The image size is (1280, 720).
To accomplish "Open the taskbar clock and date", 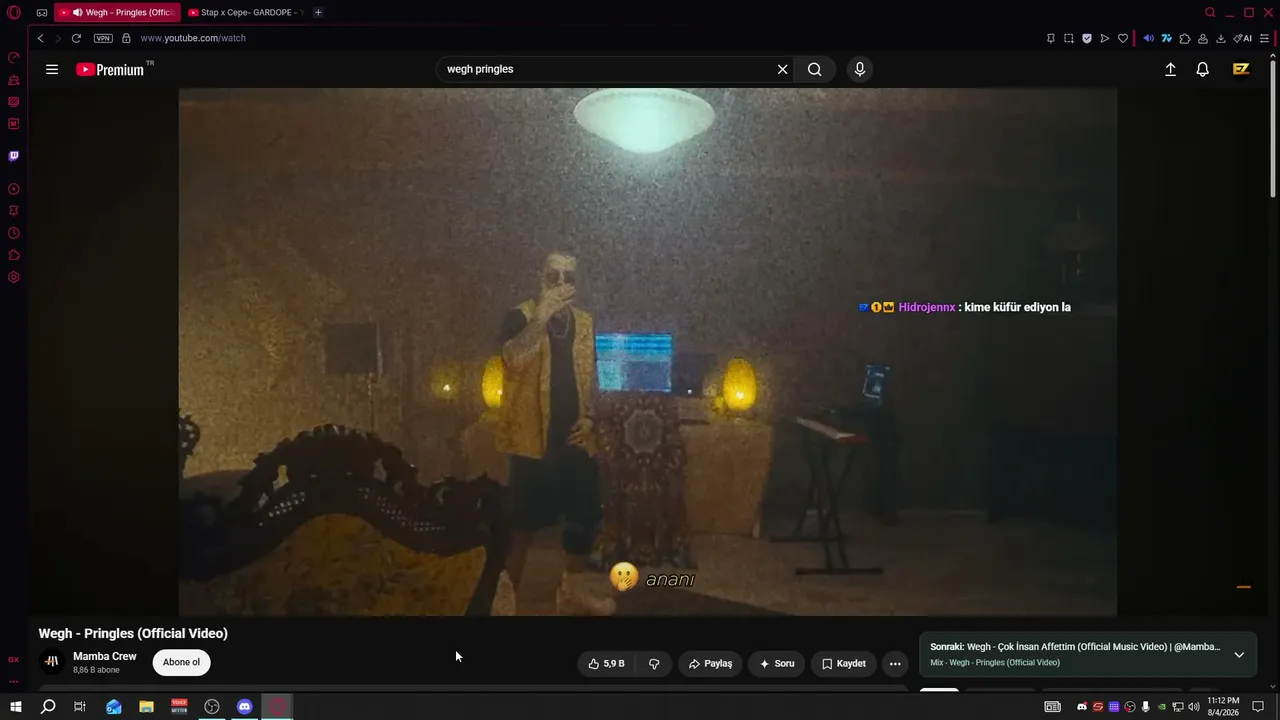I will tap(1223, 707).
